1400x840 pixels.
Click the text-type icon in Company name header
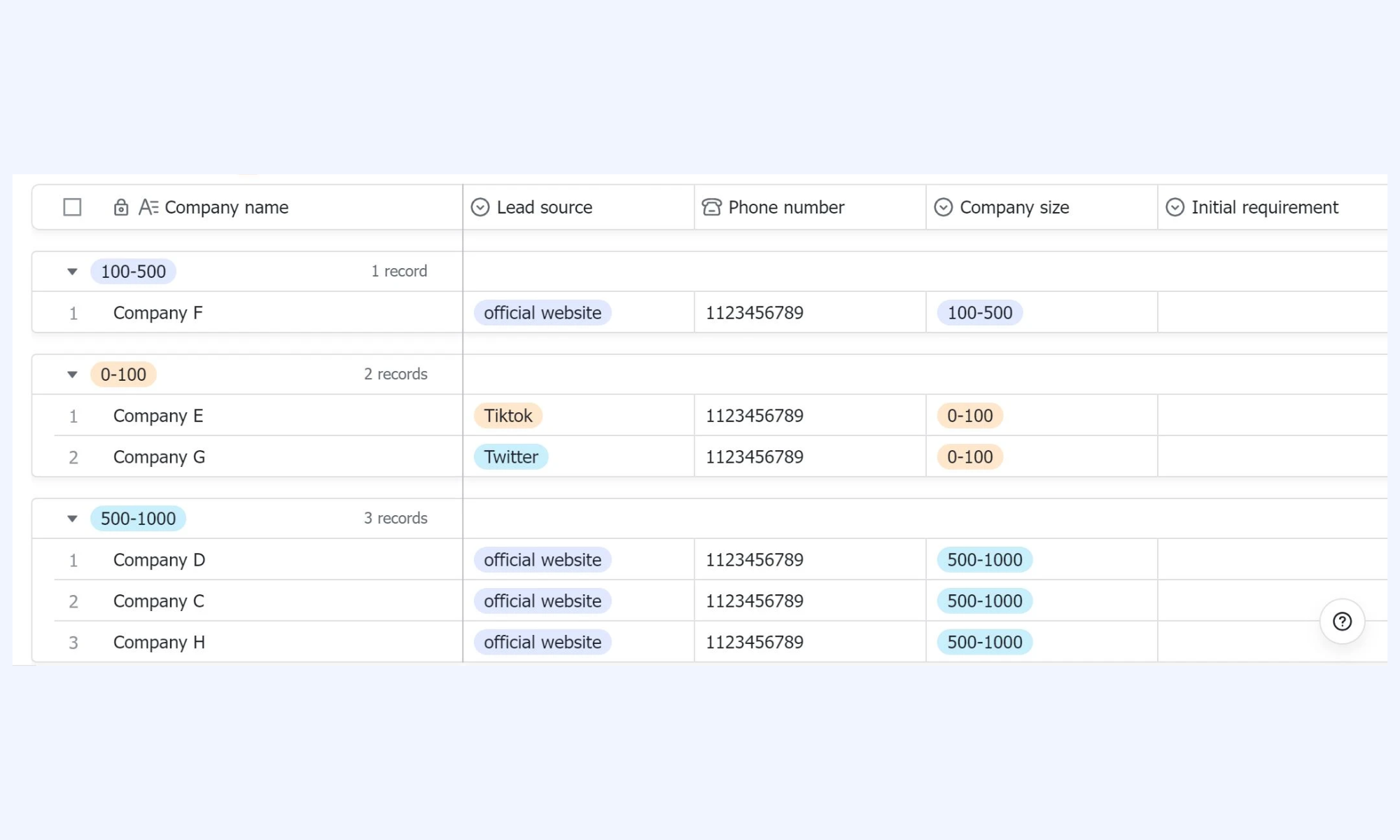click(148, 207)
